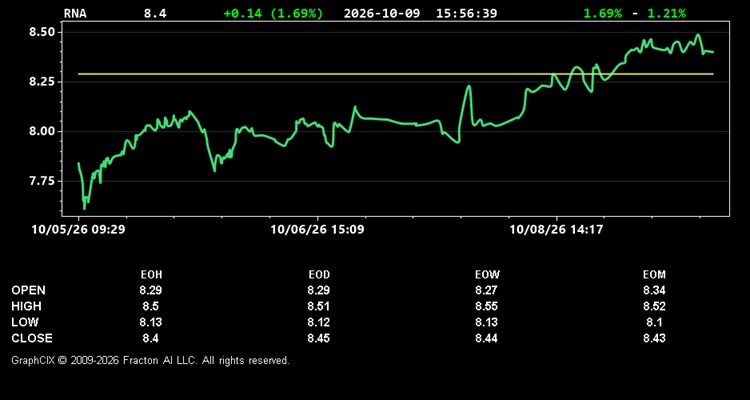Select the EOM high value 8.52
This screenshot has width=750, height=400.
coord(654,306)
